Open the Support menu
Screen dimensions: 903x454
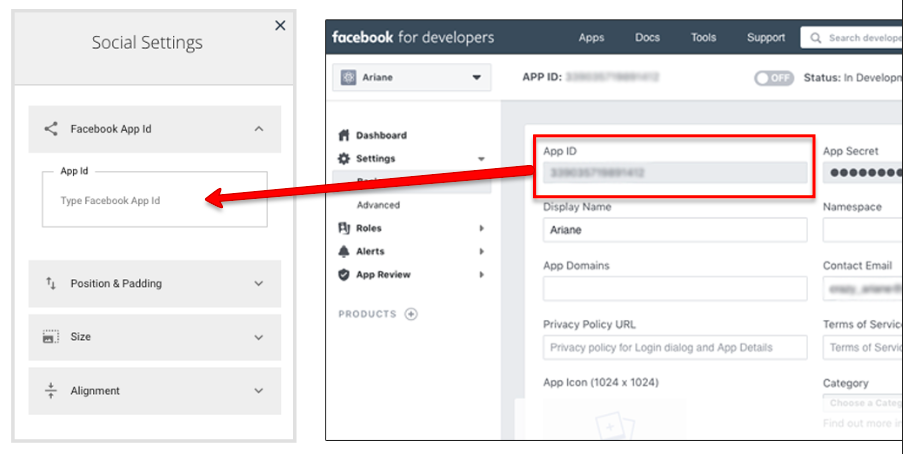pos(766,37)
